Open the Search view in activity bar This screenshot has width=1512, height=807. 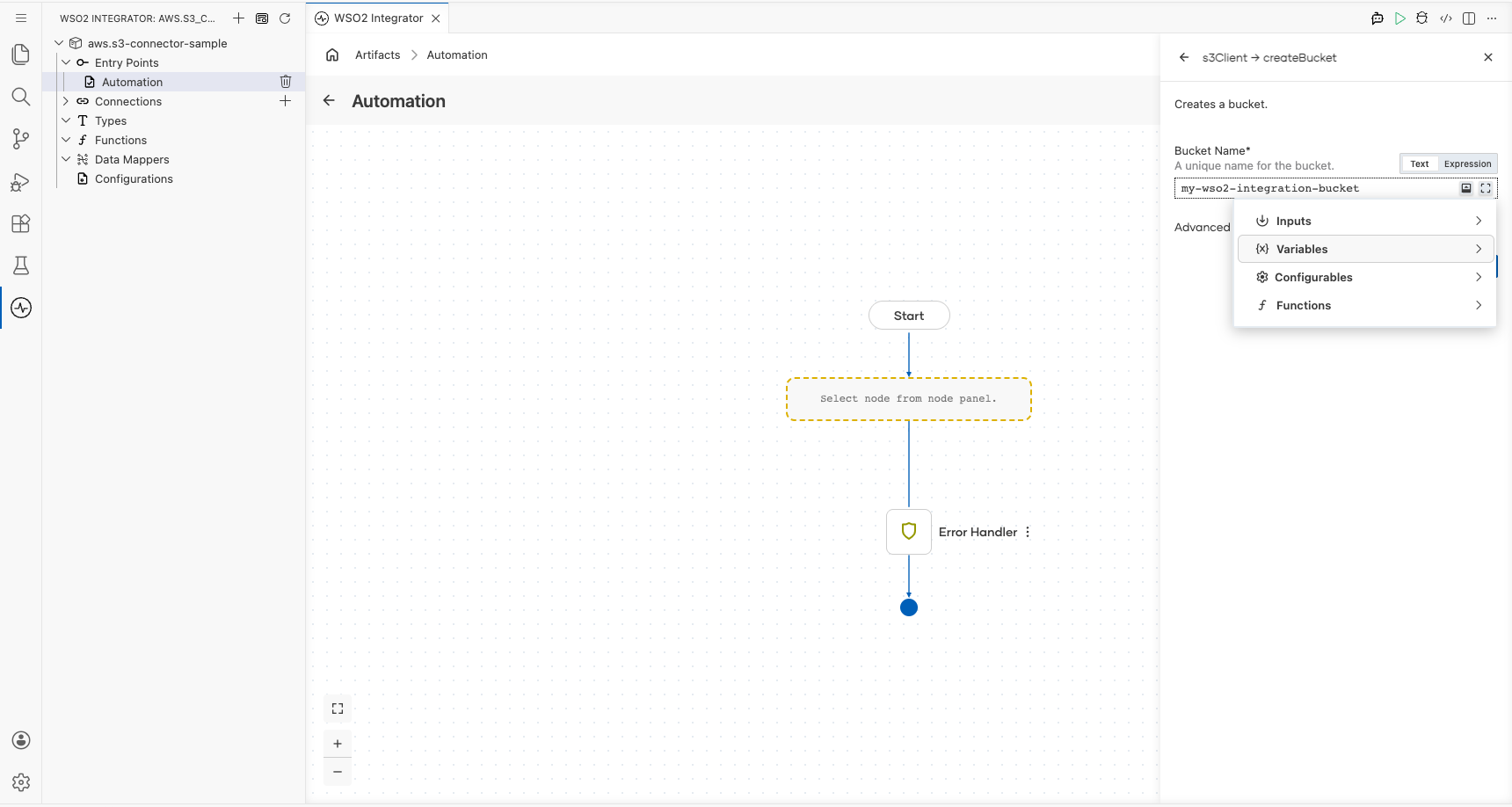coord(21,96)
